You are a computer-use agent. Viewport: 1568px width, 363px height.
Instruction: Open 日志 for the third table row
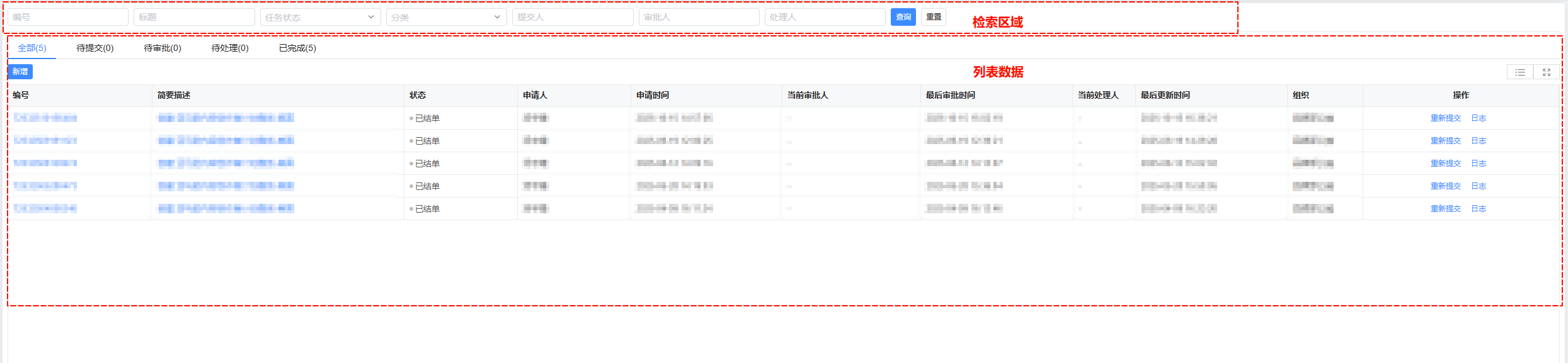click(x=1478, y=164)
